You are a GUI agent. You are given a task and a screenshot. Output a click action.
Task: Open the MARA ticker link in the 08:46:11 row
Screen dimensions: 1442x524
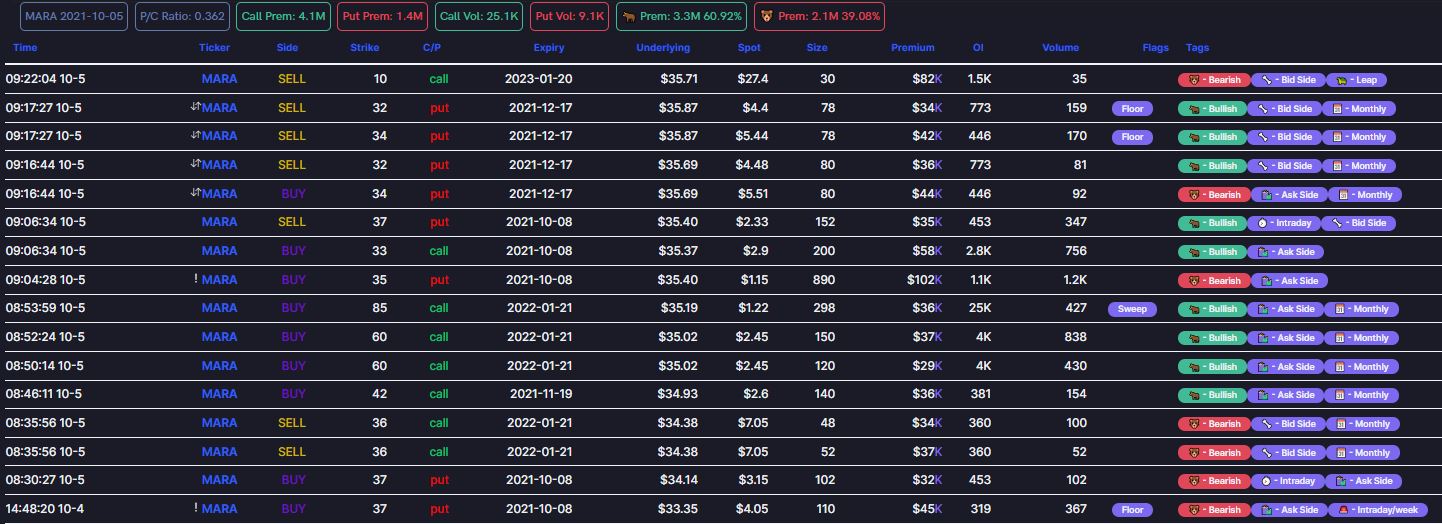click(219, 394)
